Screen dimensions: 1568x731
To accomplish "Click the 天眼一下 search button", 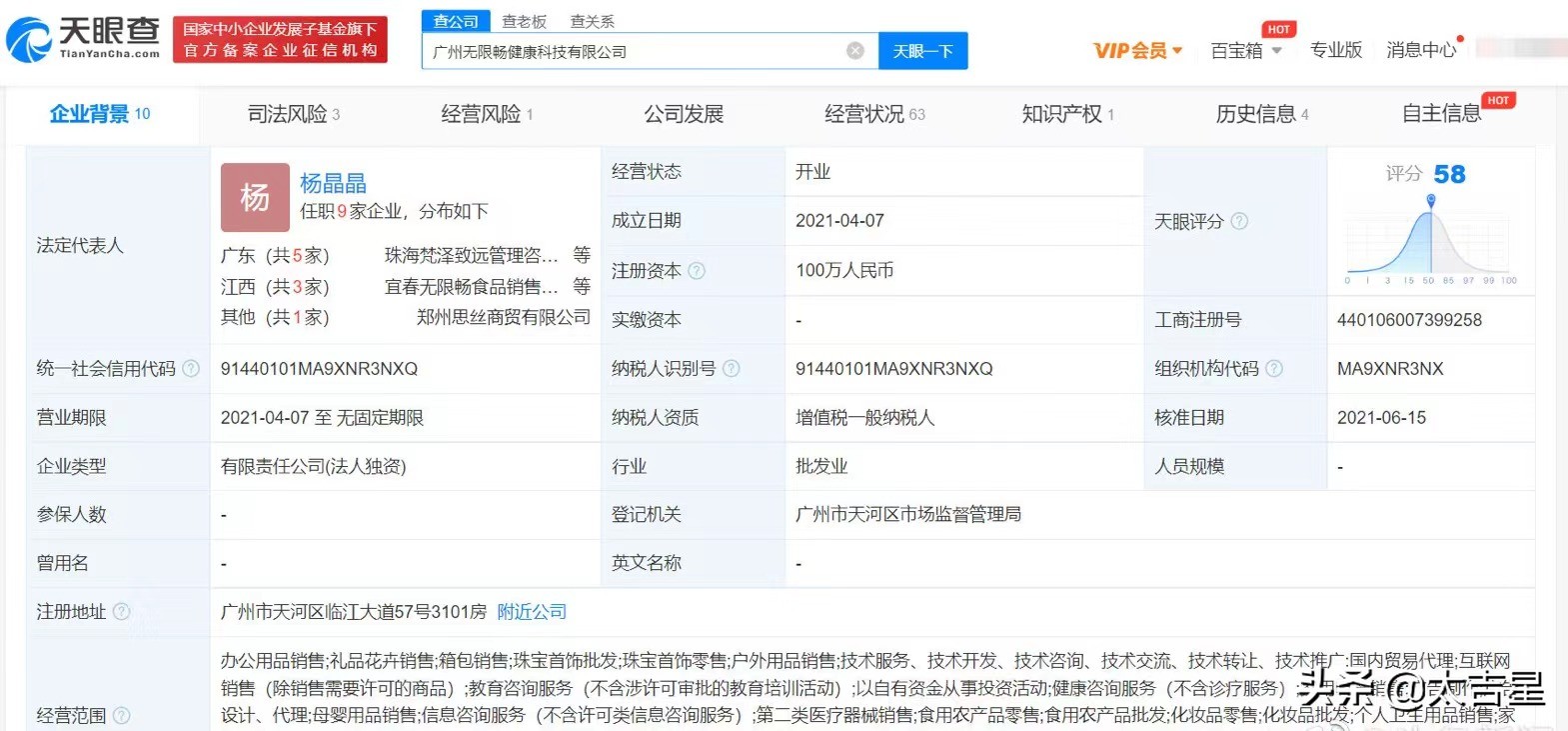I will tap(923, 51).
